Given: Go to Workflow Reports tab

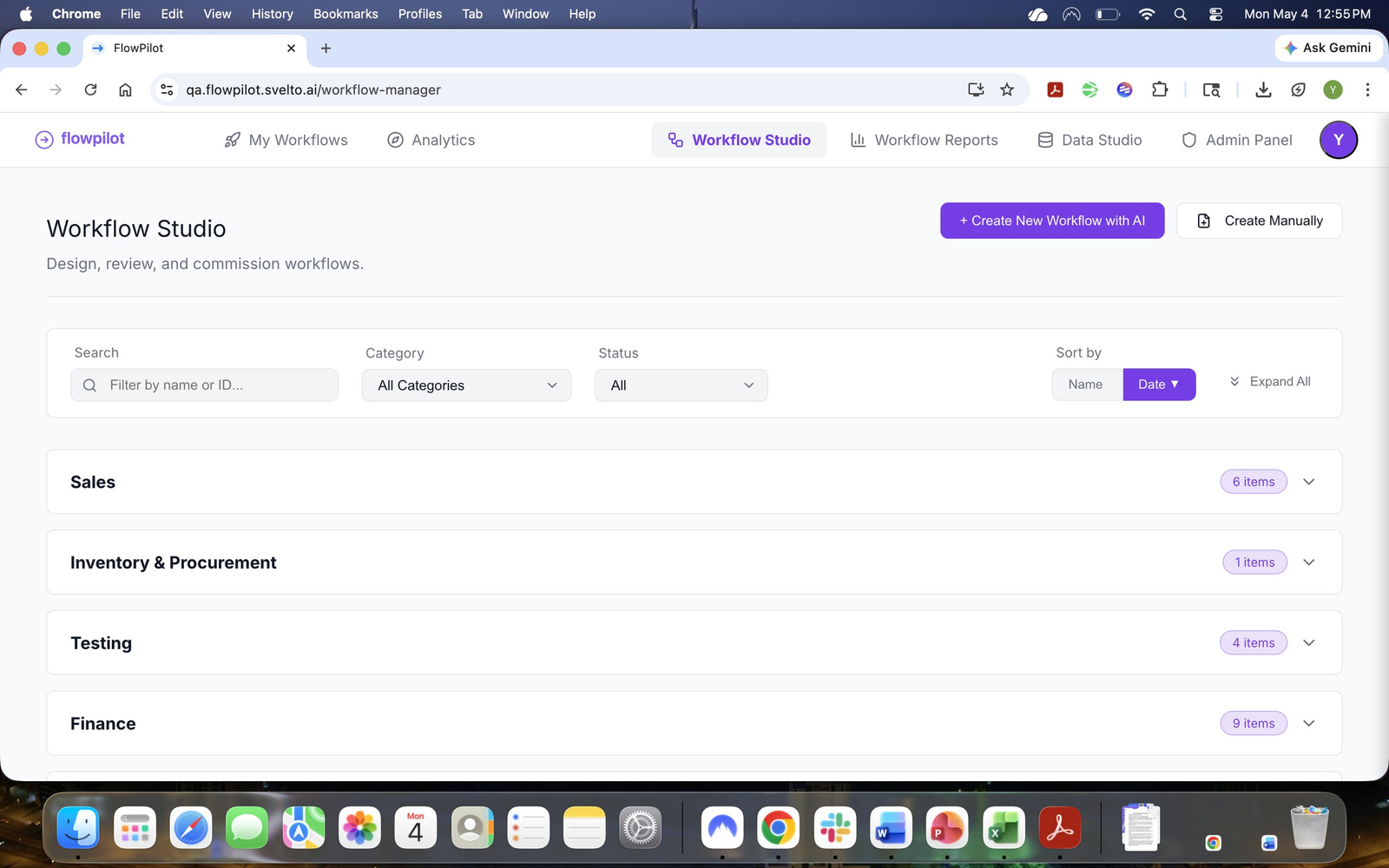Looking at the screenshot, I should coord(924,140).
